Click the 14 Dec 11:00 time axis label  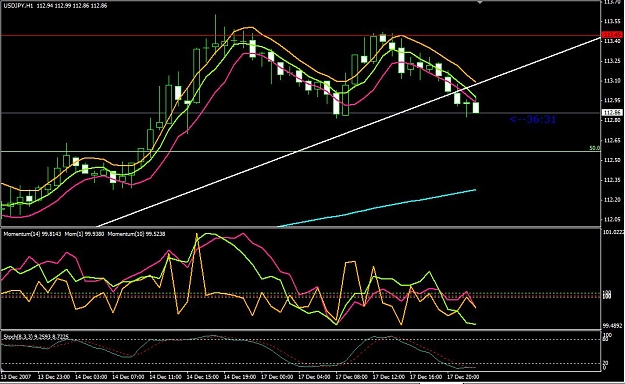pyautogui.click(x=165, y=377)
